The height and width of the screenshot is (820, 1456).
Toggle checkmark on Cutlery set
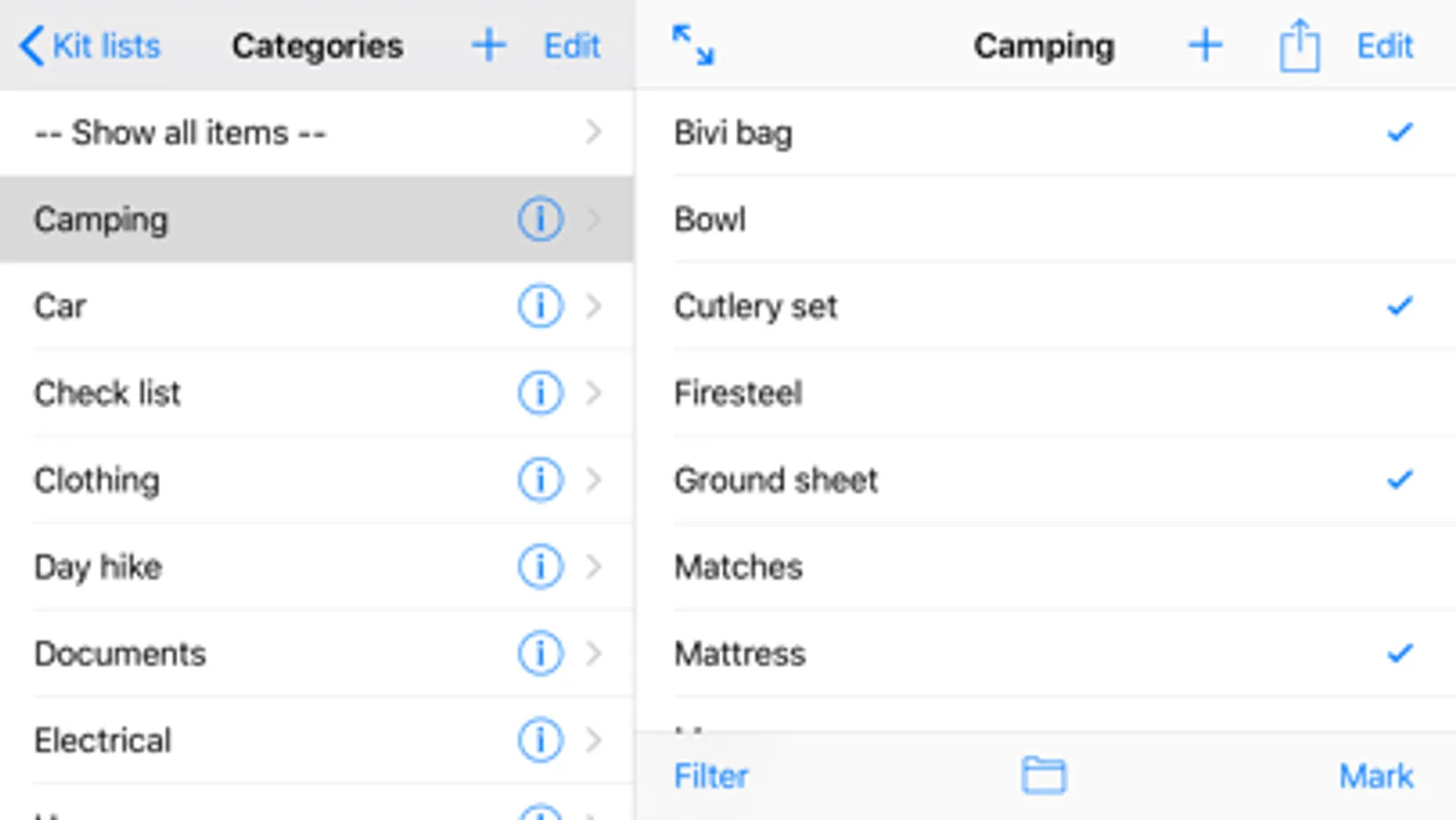1399,306
